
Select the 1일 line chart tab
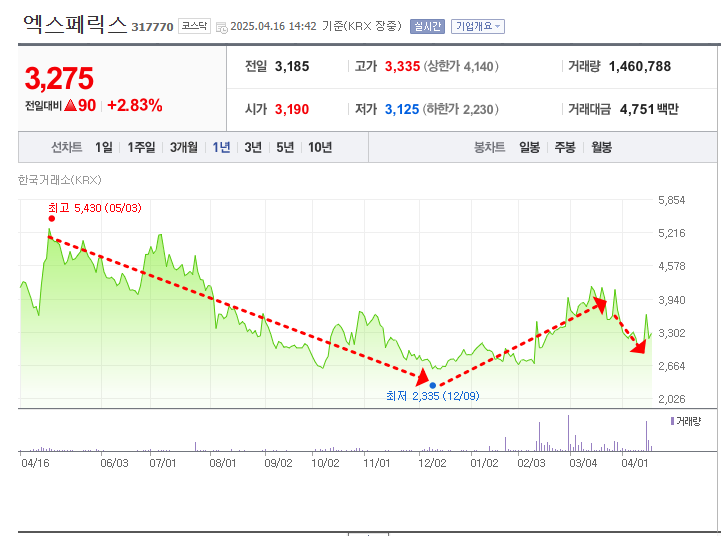(x=104, y=147)
